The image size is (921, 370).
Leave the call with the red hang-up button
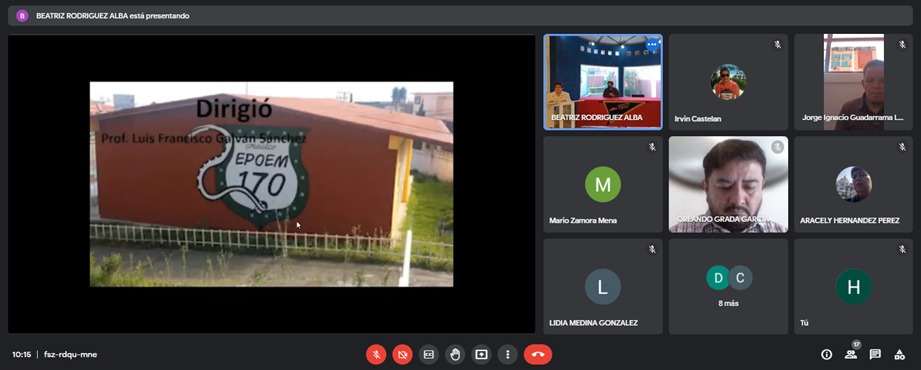point(538,354)
